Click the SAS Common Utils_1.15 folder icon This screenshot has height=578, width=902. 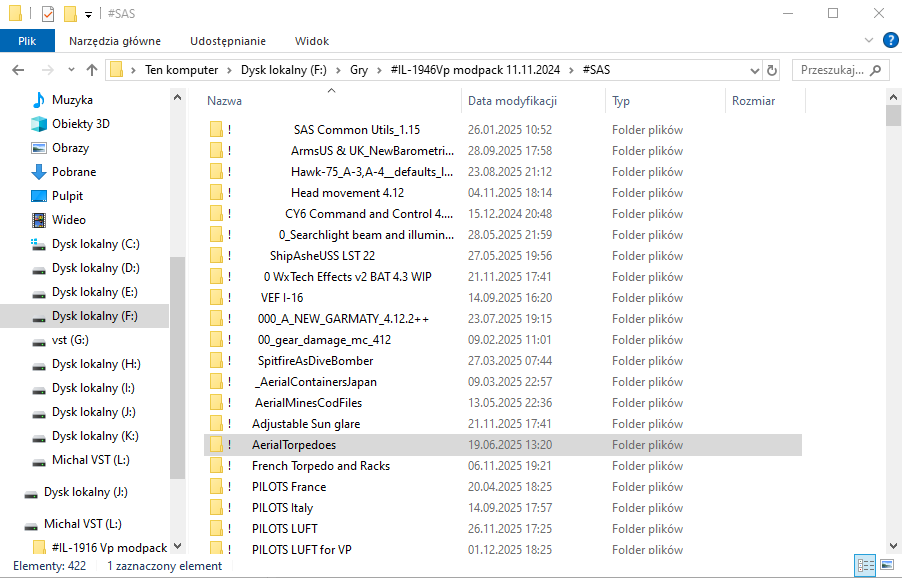(216, 129)
